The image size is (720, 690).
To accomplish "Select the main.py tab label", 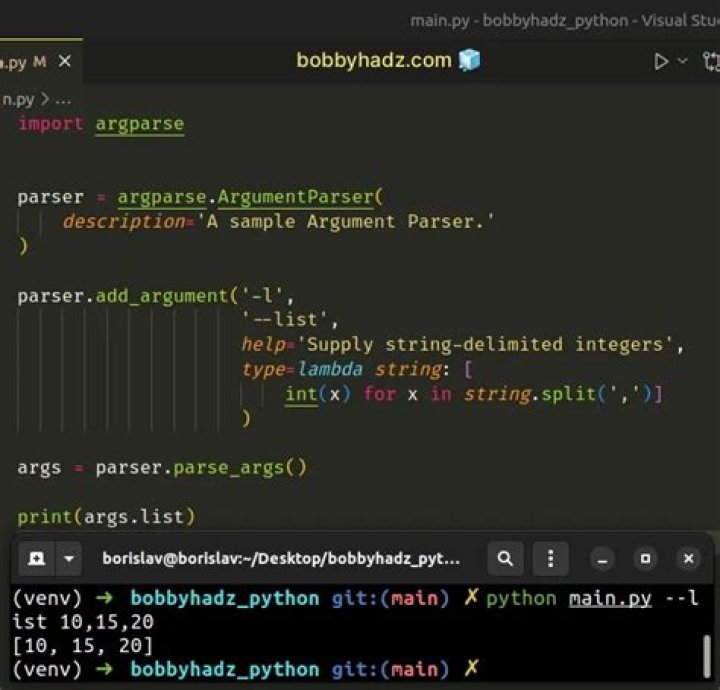I will click(x=23, y=62).
